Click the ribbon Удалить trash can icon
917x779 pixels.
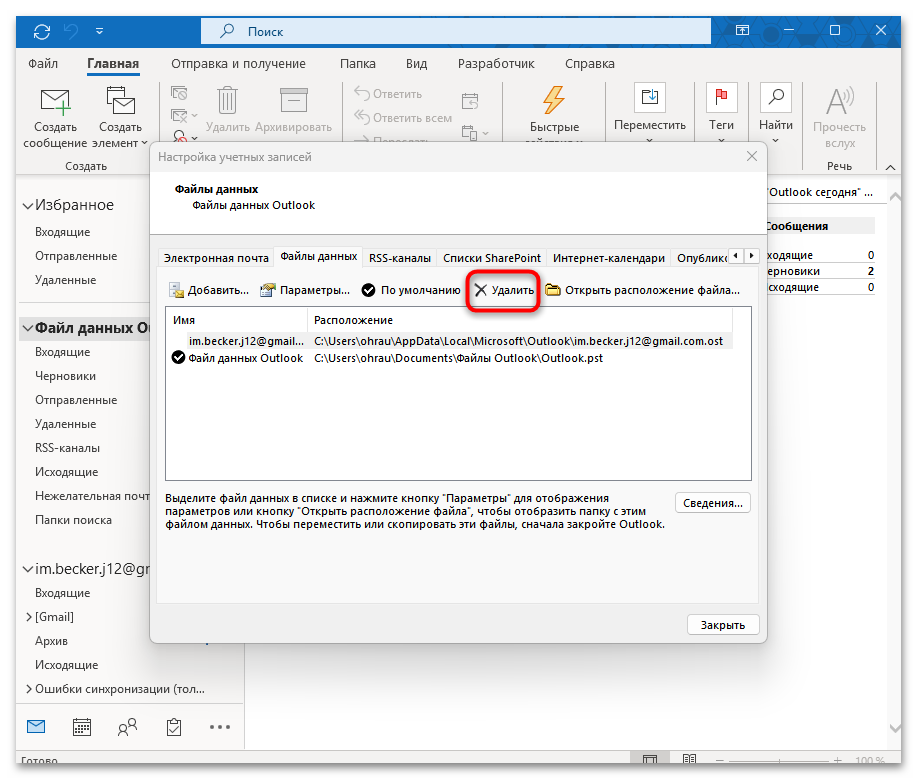pyautogui.click(x=227, y=101)
